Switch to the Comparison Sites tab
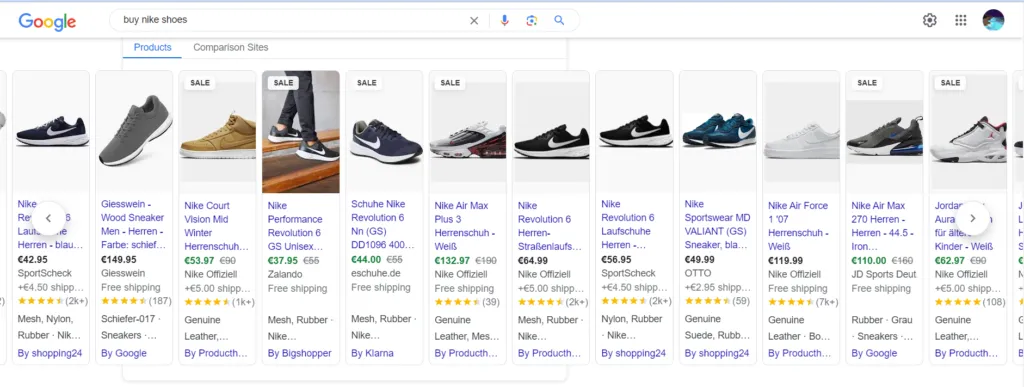The image size is (1024, 387). pos(231,47)
